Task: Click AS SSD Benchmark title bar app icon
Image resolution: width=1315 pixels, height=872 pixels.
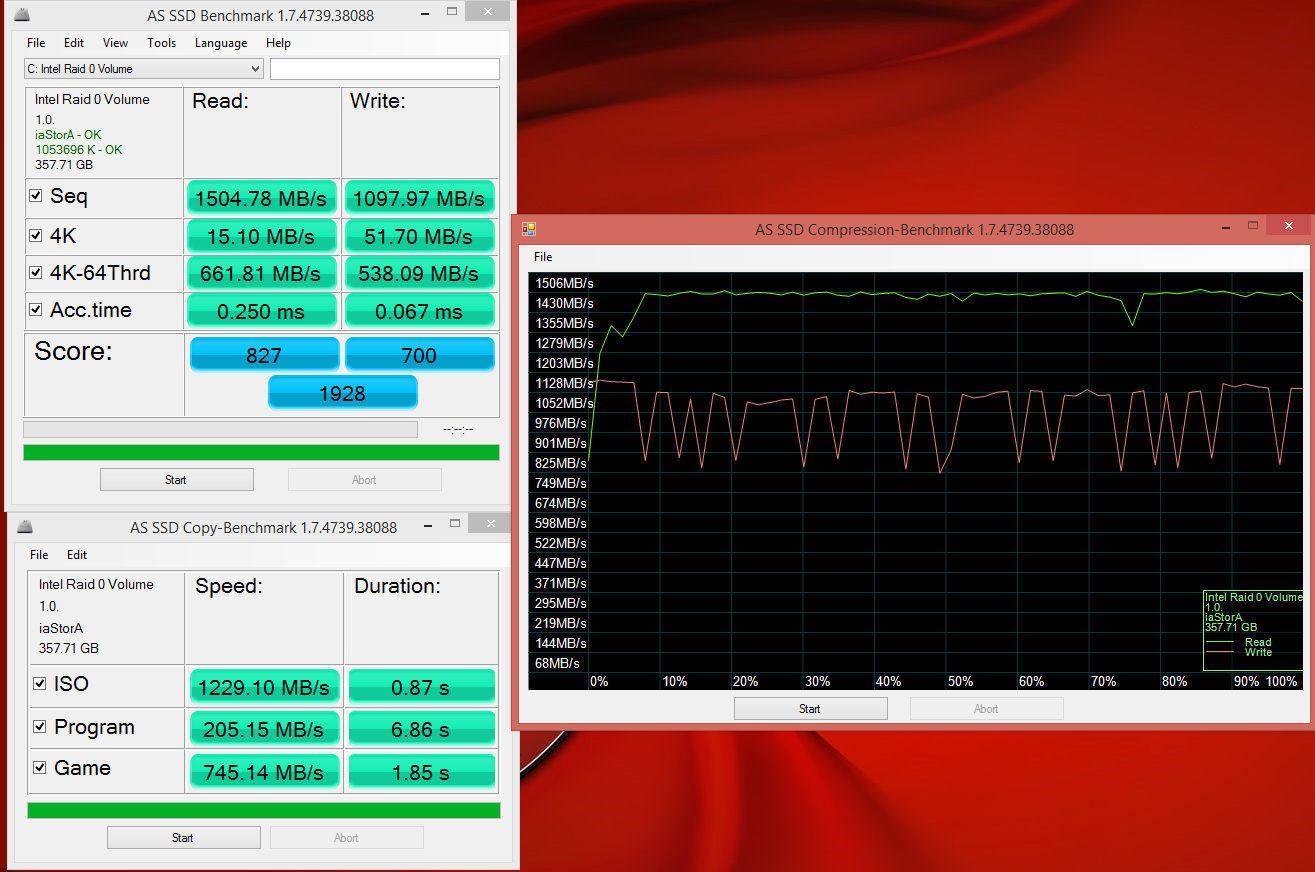Action: [x=24, y=15]
